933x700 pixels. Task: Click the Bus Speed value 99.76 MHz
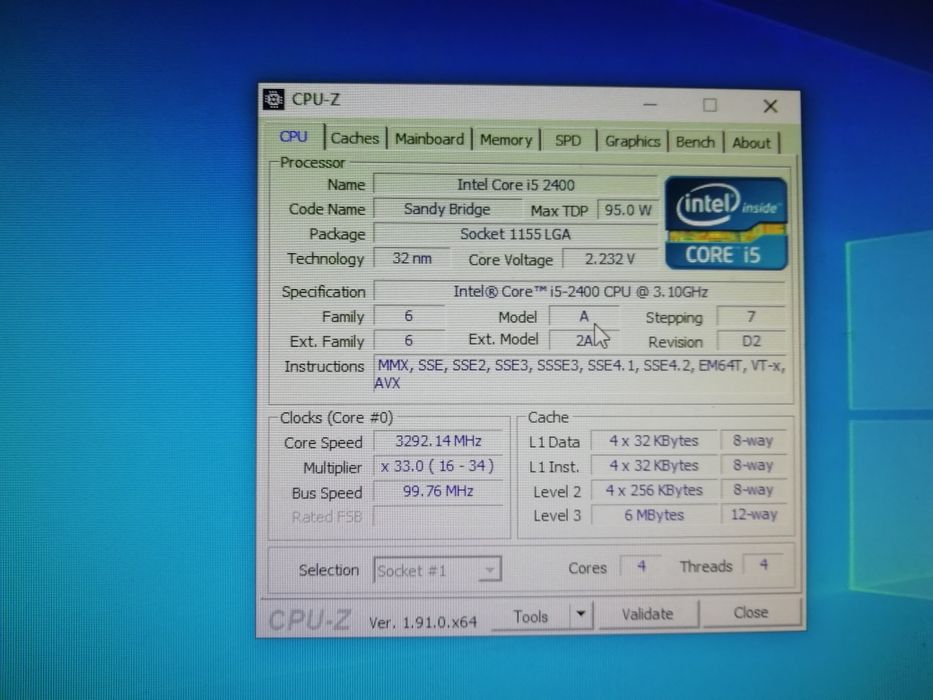[x=438, y=491]
